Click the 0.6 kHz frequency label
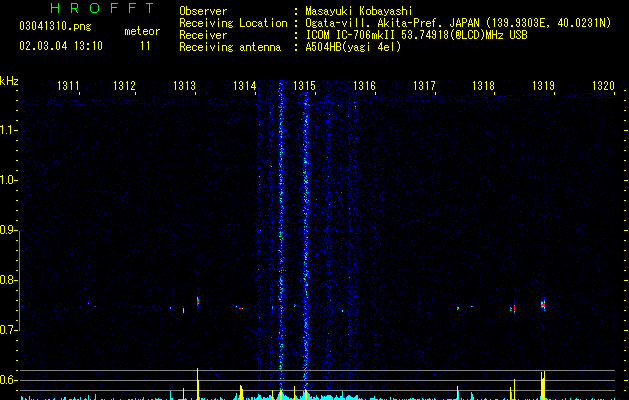 8,380
